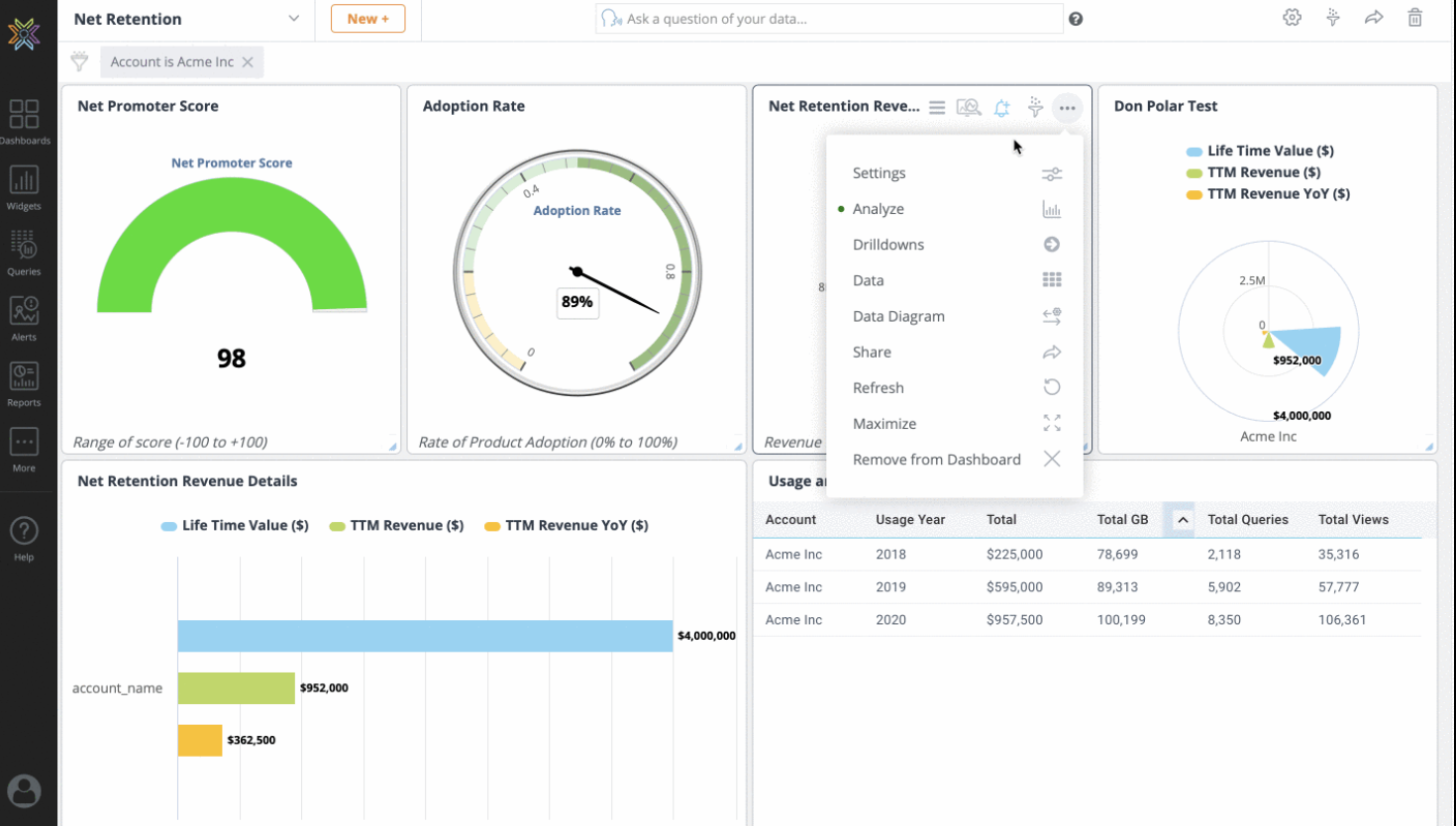Image resolution: width=1456 pixels, height=826 pixels.
Task: Click the 100,199 Total GB value
Action: [1121, 620]
